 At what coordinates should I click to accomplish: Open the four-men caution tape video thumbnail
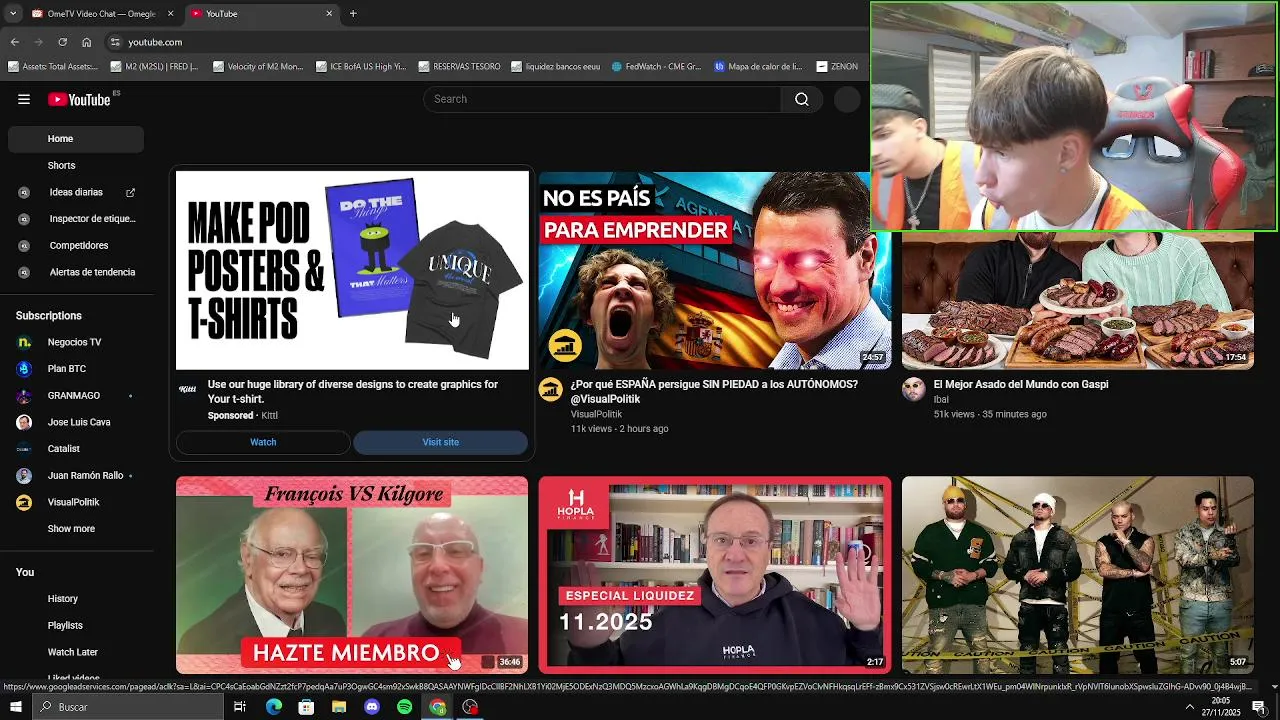(x=1077, y=575)
